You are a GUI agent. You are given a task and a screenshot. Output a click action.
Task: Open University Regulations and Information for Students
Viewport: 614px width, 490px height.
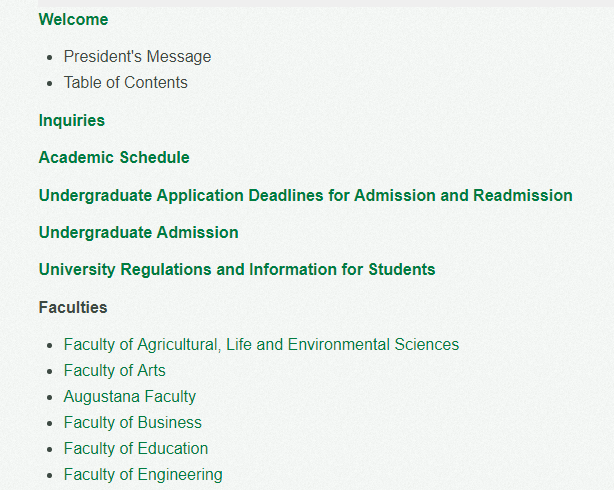point(237,269)
